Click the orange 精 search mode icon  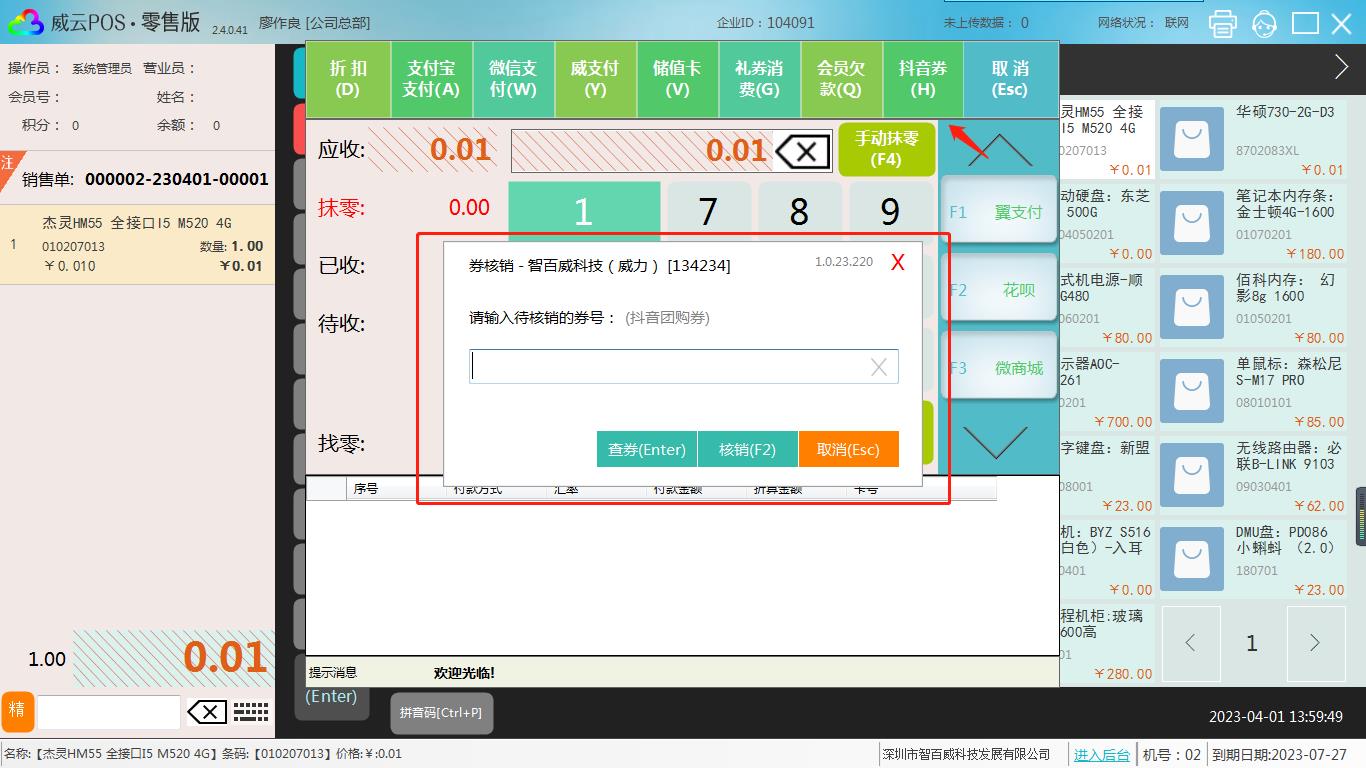coord(17,711)
